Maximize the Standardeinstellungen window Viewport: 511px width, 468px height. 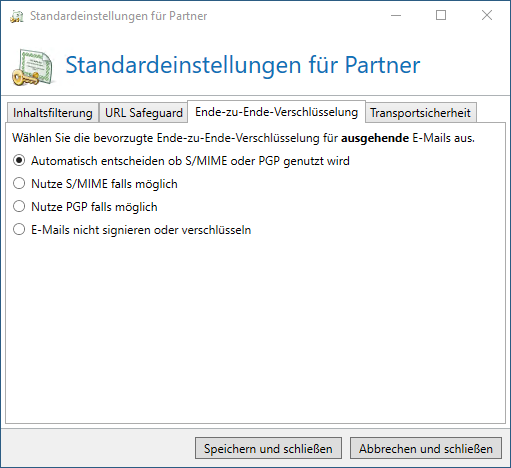click(441, 15)
